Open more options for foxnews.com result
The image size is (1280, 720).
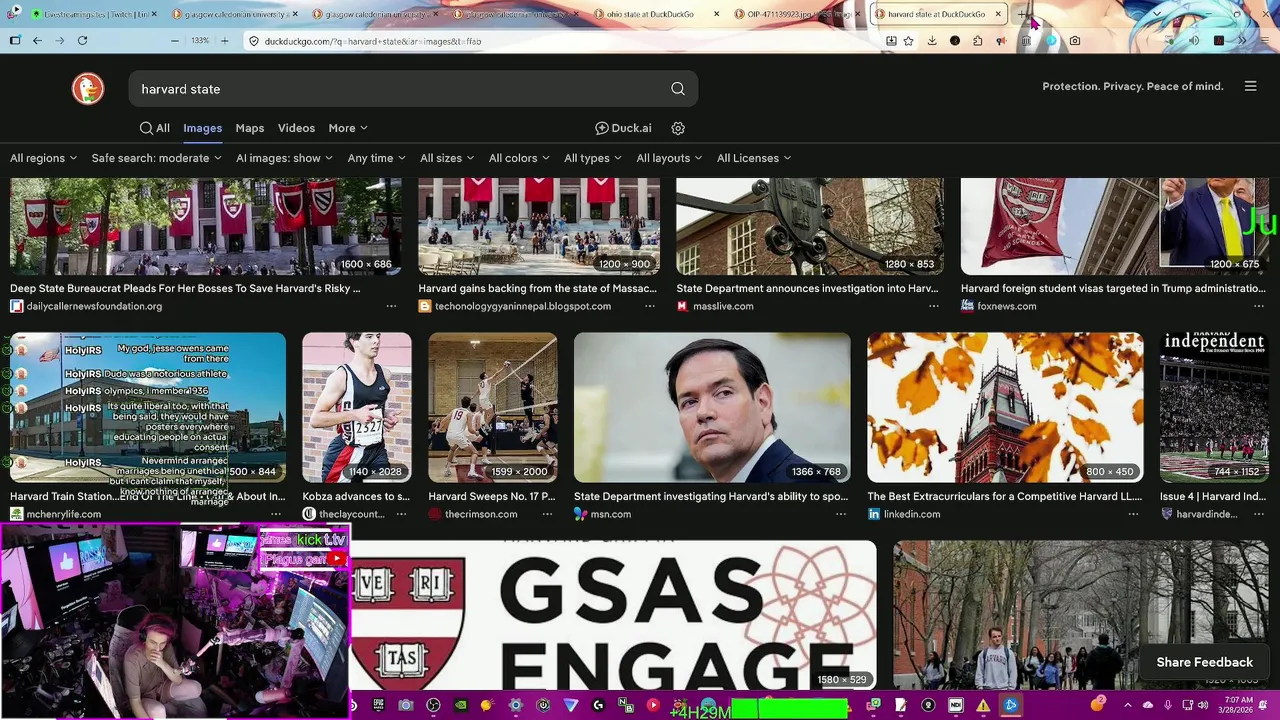click(x=1259, y=306)
